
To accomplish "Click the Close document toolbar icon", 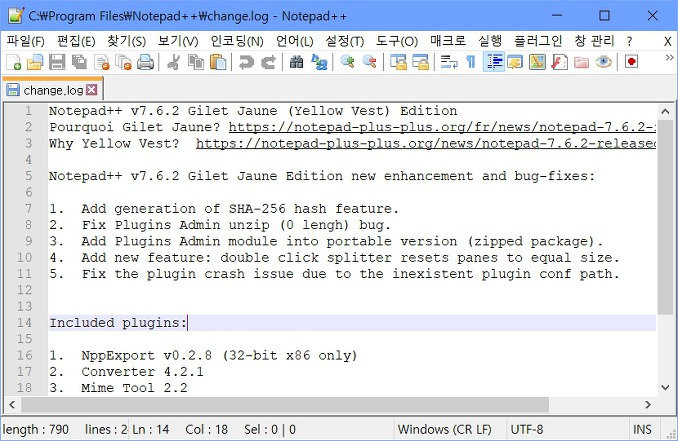I will [x=102, y=62].
